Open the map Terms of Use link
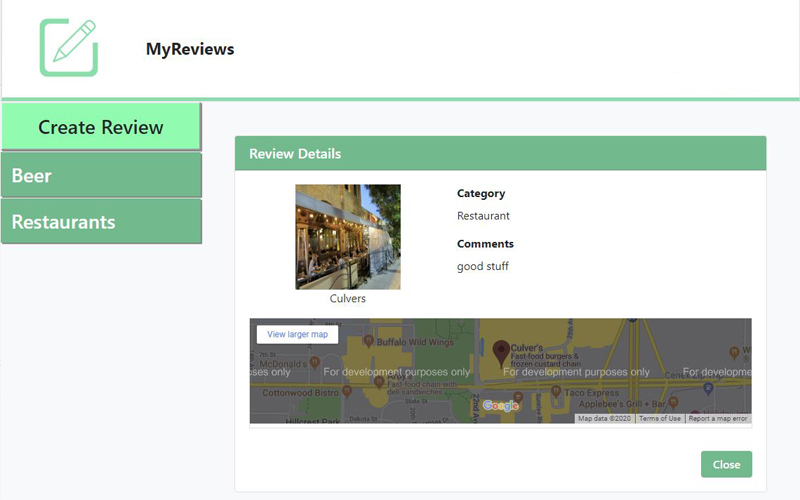800x500 pixels. click(x=660, y=419)
